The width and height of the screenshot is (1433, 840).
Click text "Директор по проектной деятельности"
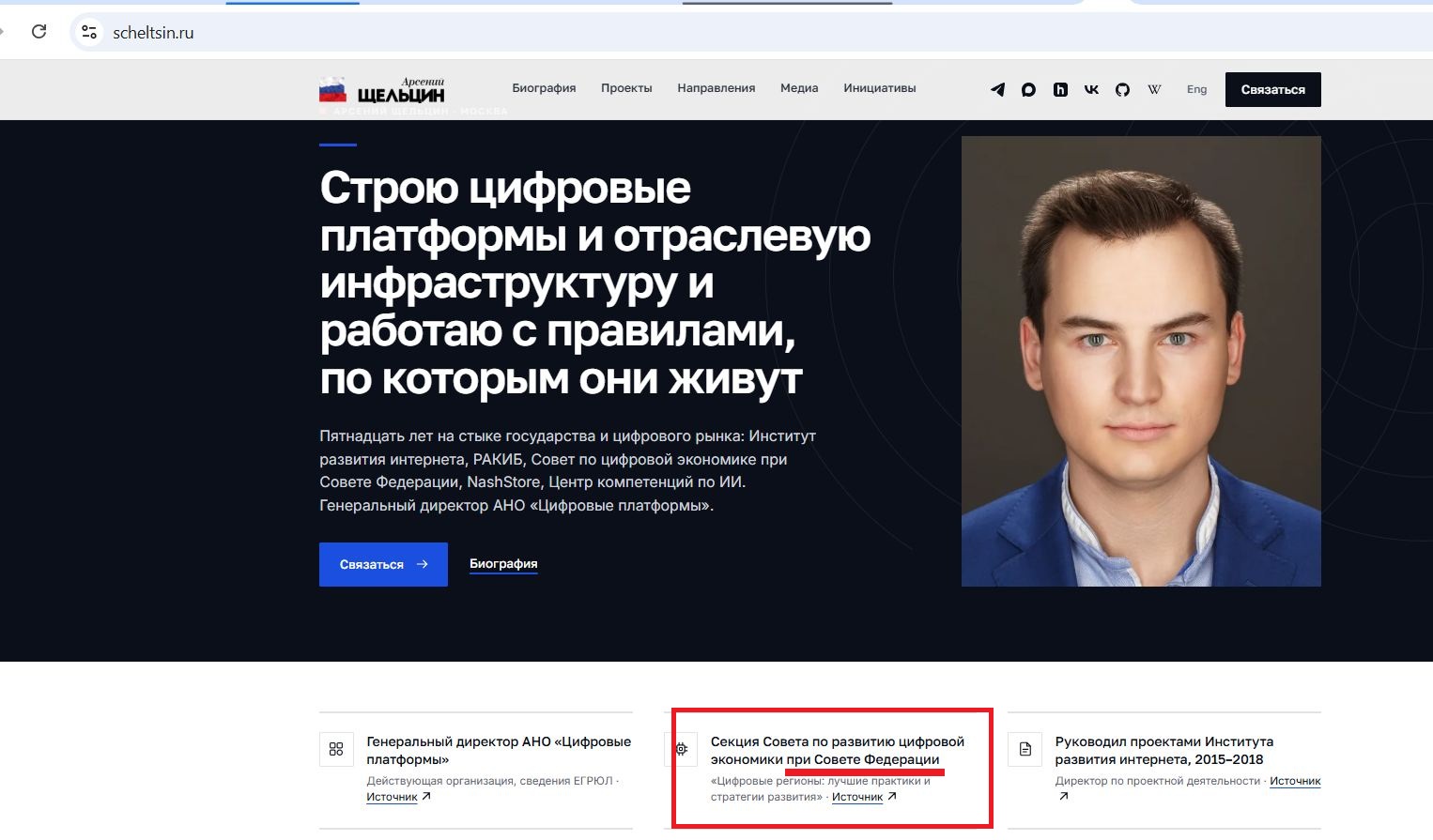[1158, 781]
